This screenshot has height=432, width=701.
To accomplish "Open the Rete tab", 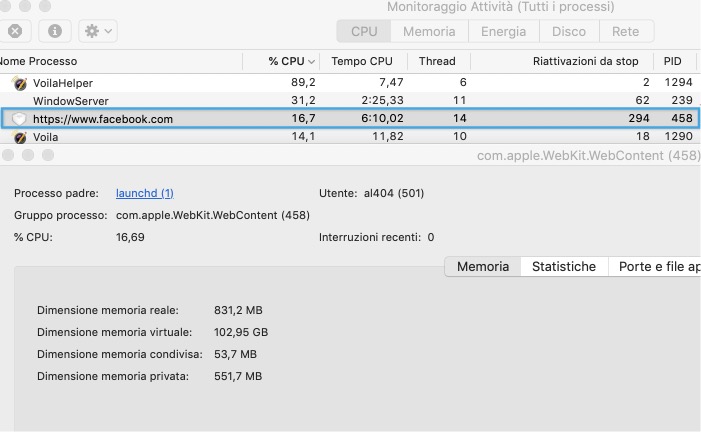I will (x=625, y=31).
